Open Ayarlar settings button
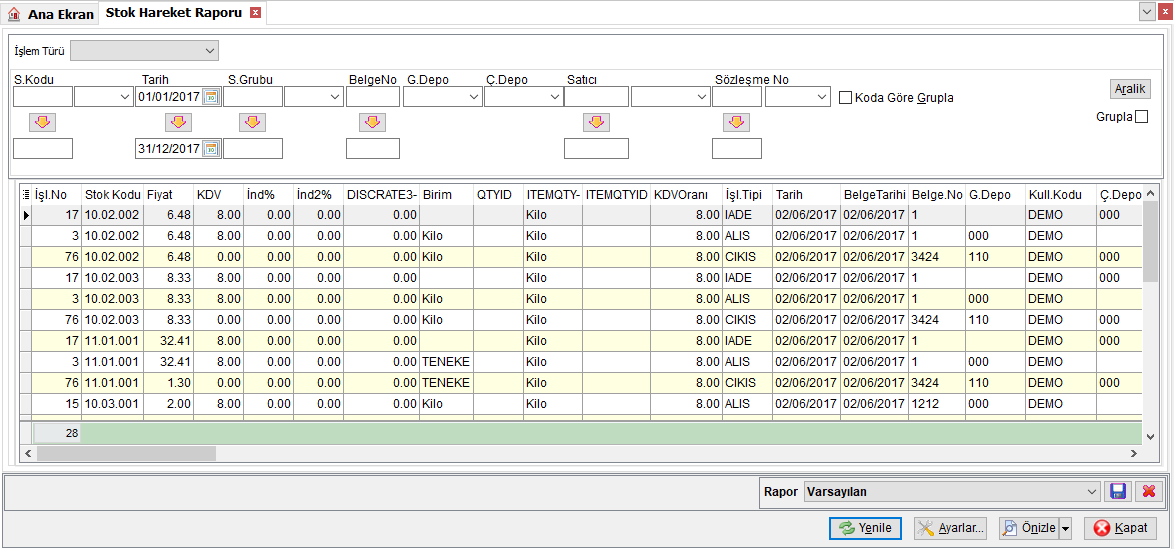Viewport: 1174px width, 549px height. [x=950, y=528]
